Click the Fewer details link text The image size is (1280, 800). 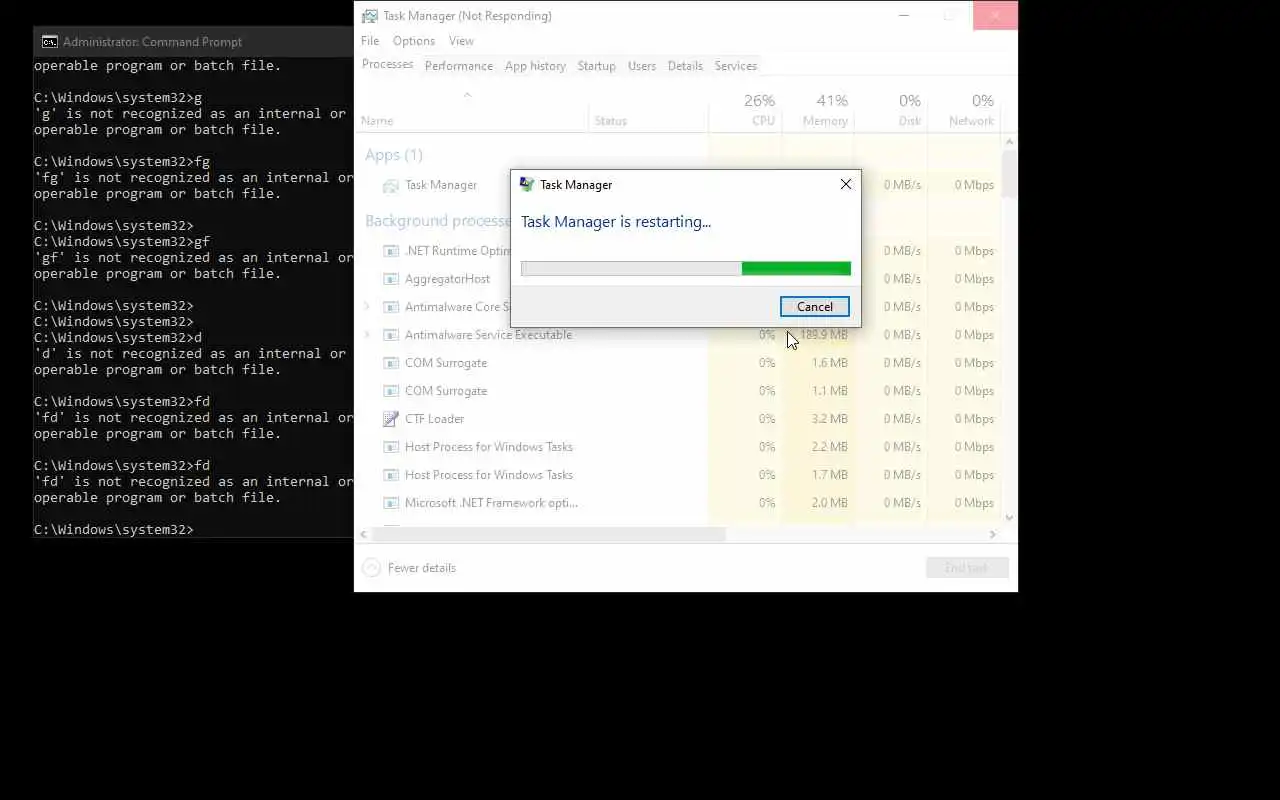[422, 568]
